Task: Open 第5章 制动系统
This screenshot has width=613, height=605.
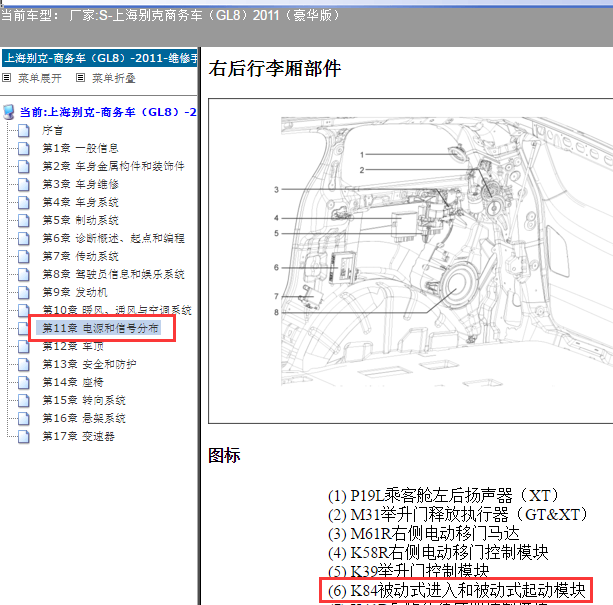Action: [80, 220]
